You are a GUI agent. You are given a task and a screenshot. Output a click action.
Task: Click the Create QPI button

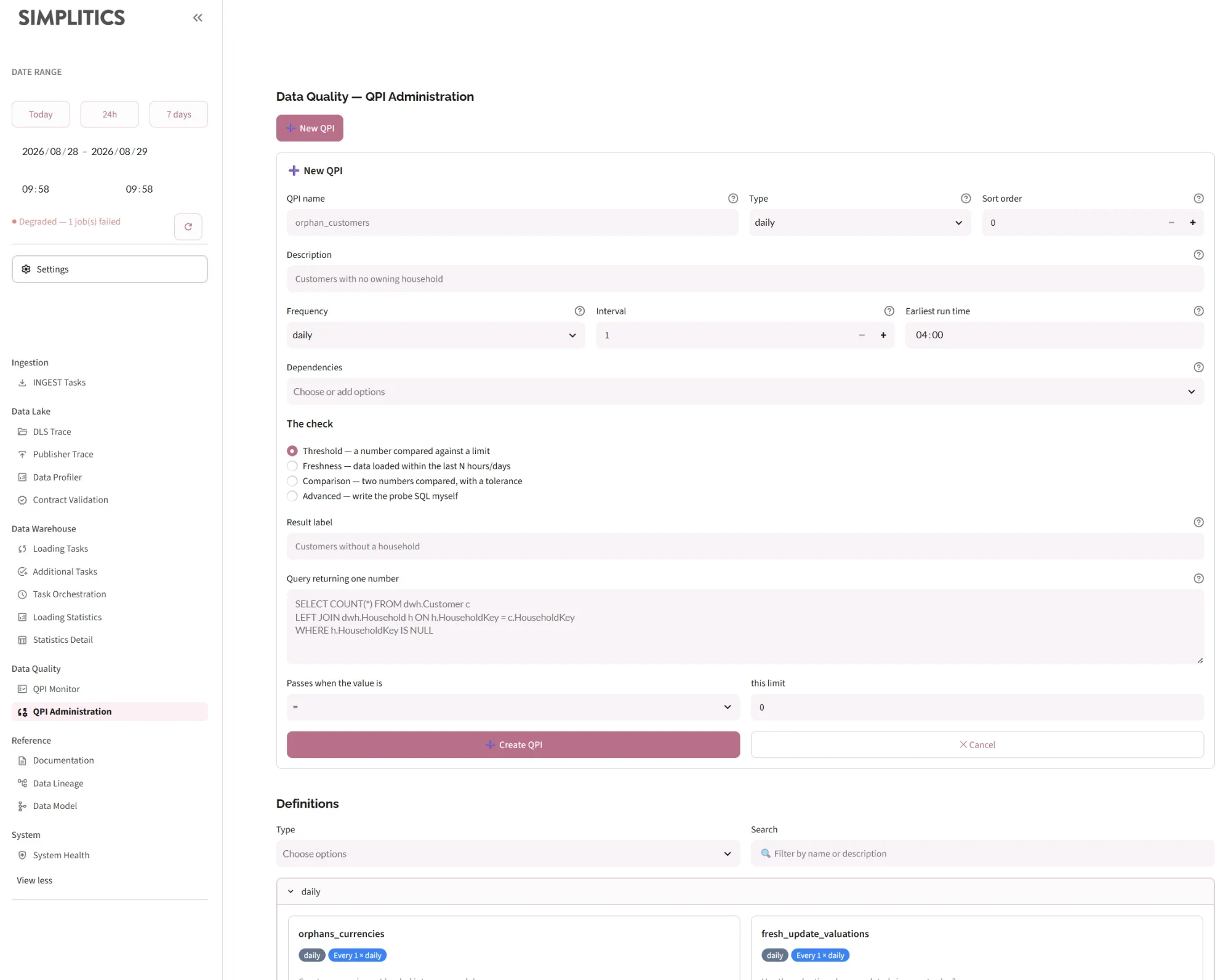tap(513, 744)
